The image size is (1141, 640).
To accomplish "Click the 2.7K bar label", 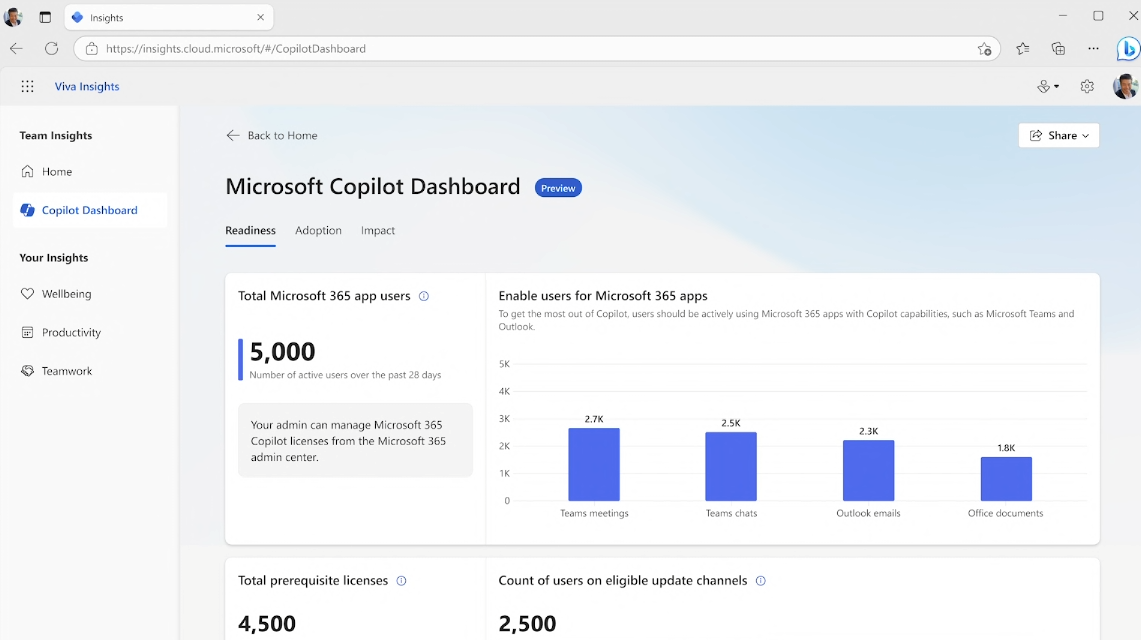I will (x=594, y=419).
